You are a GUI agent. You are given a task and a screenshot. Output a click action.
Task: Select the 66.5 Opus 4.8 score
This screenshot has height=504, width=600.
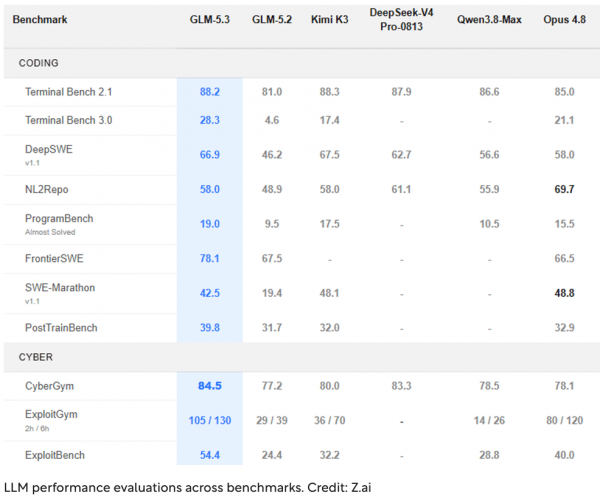(x=564, y=259)
